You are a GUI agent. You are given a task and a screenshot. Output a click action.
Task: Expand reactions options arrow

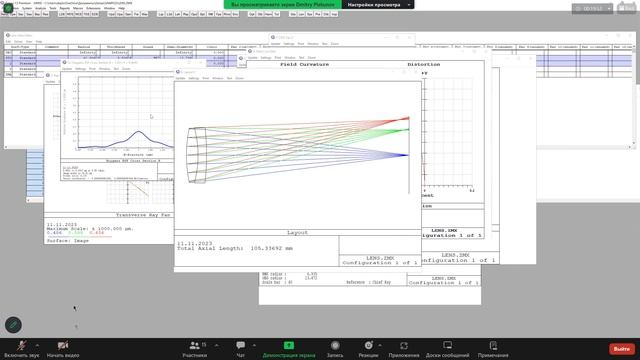point(380,345)
